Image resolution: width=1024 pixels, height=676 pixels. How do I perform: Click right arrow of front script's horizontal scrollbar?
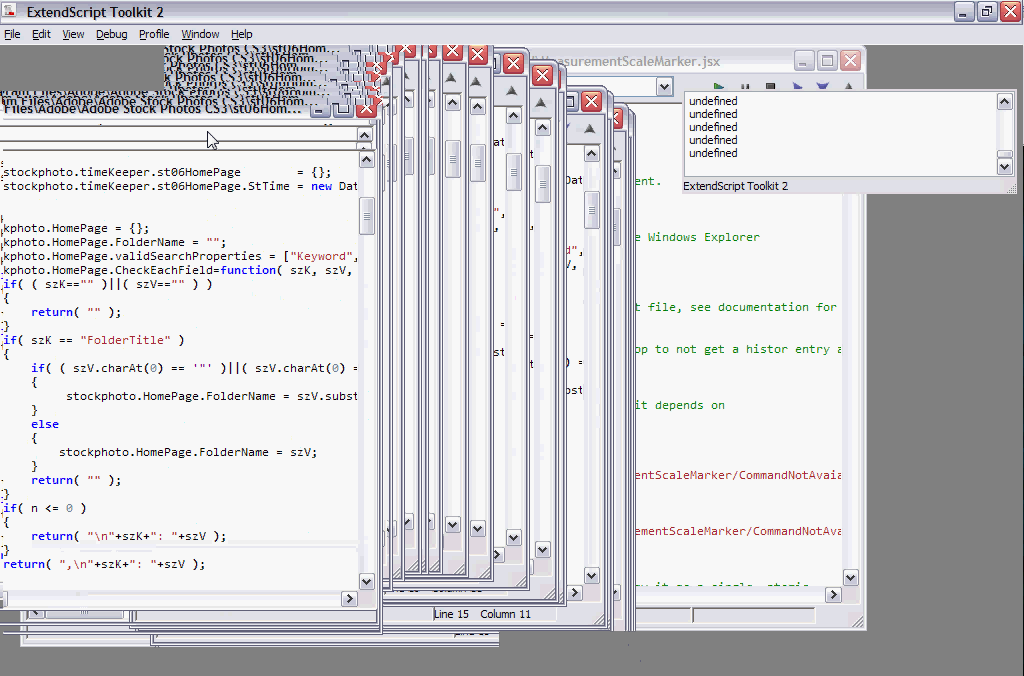pyautogui.click(x=349, y=599)
